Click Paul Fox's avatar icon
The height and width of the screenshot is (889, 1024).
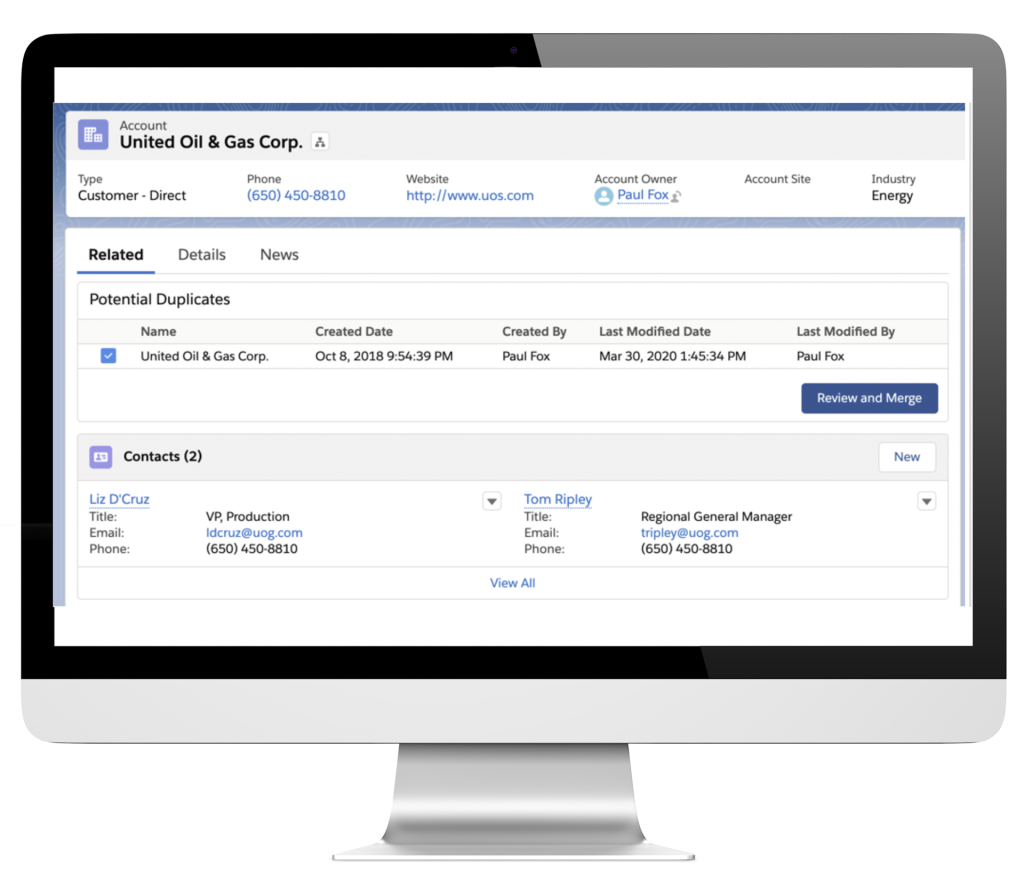pyautogui.click(x=603, y=196)
